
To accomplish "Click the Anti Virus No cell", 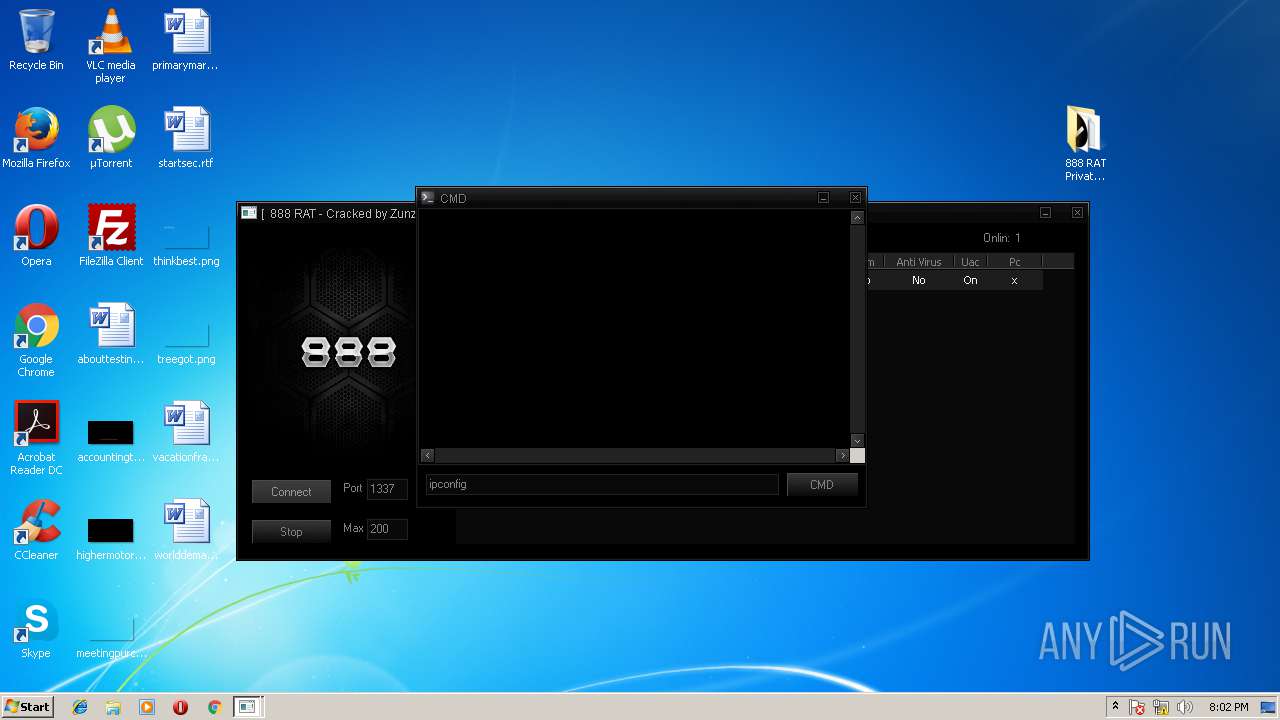I will pos(918,281).
